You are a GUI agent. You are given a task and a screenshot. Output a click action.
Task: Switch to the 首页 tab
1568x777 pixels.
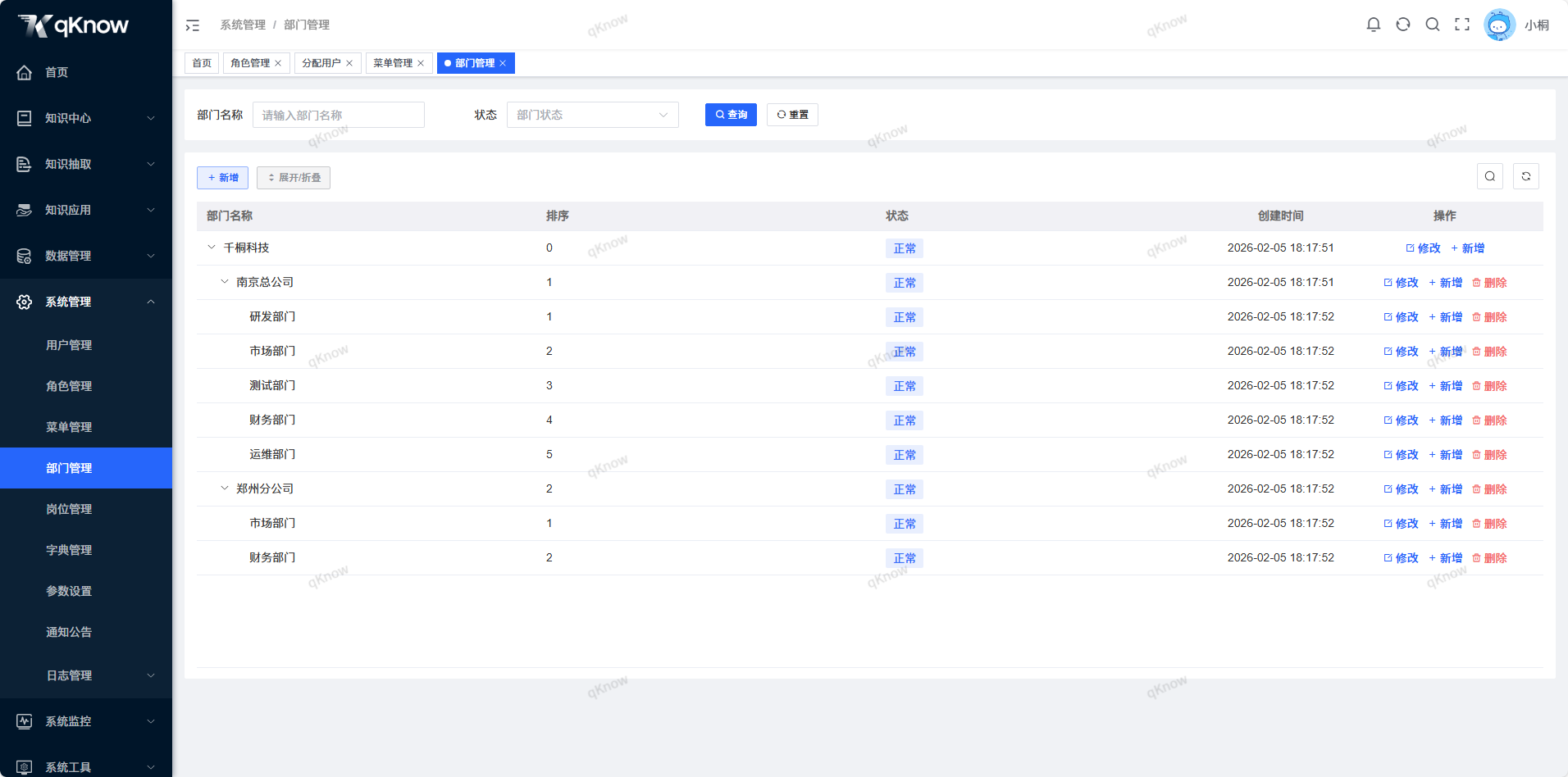202,63
